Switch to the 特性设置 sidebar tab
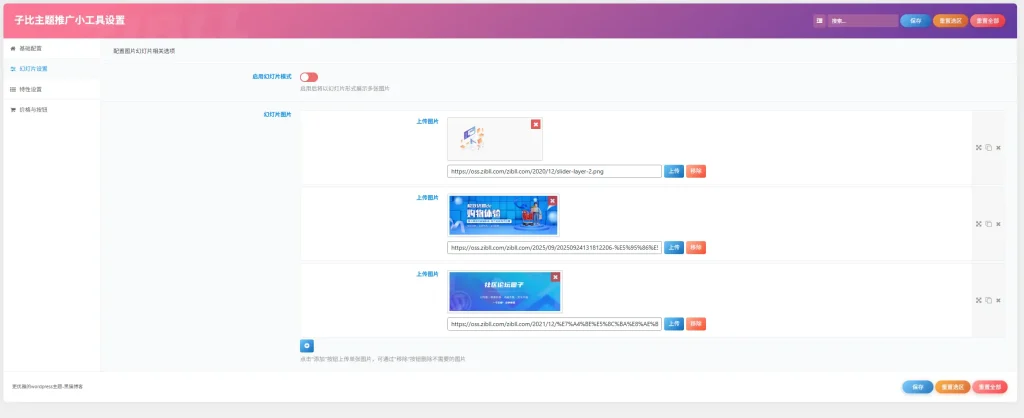 click(30, 89)
